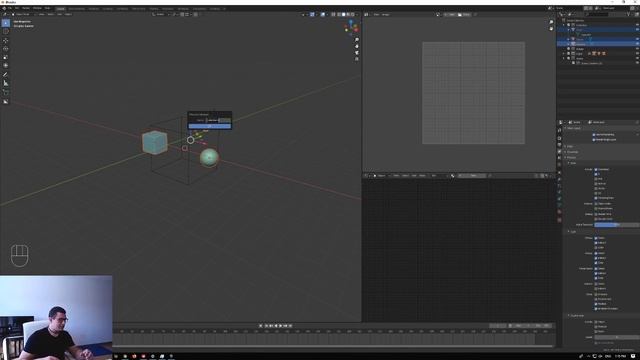
Task: Collapse the View Layer panel
Action: (x=573, y=128)
